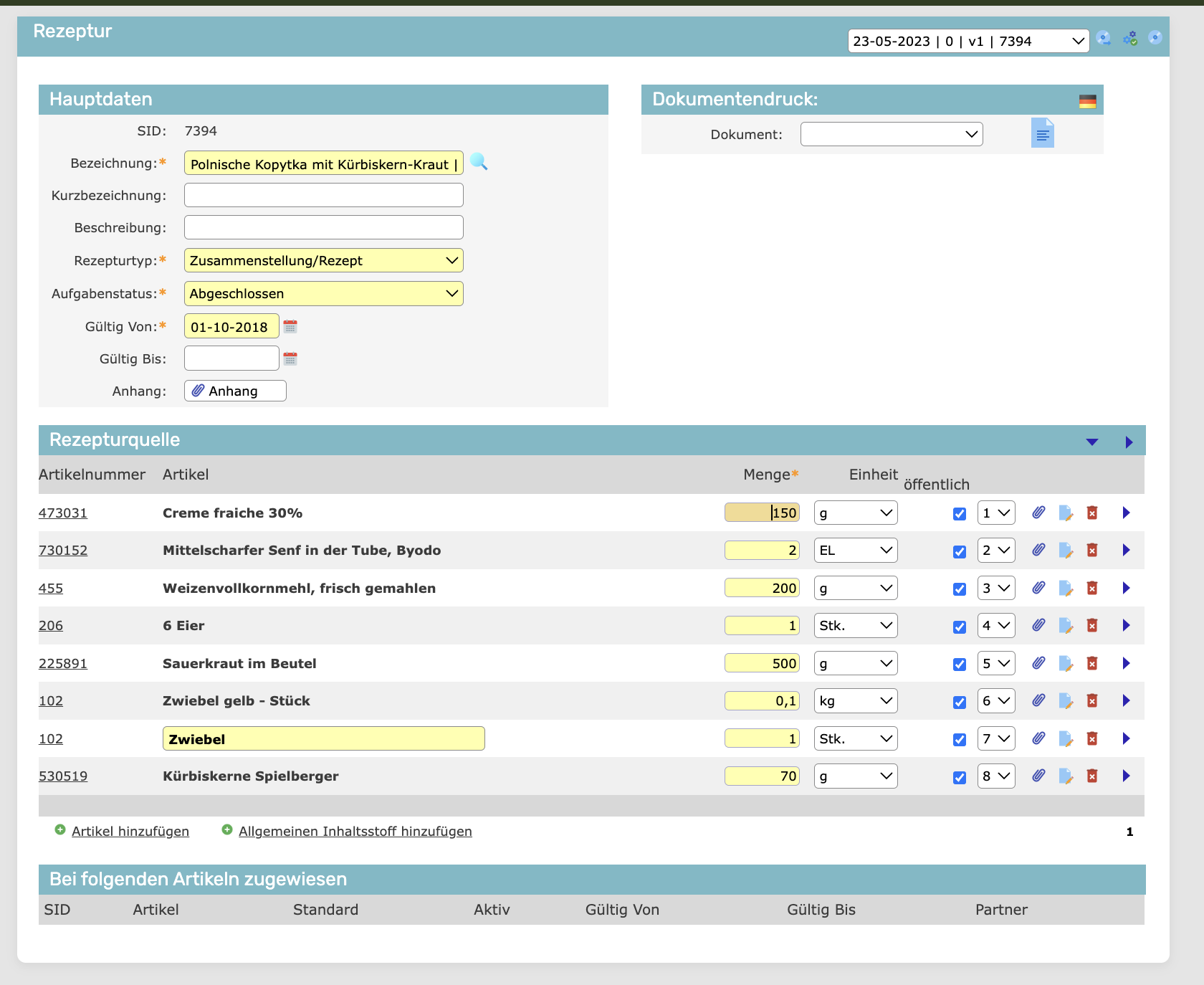Click the document print icon
Image resolution: width=1204 pixels, height=985 pixels.
pos(1042,133)
